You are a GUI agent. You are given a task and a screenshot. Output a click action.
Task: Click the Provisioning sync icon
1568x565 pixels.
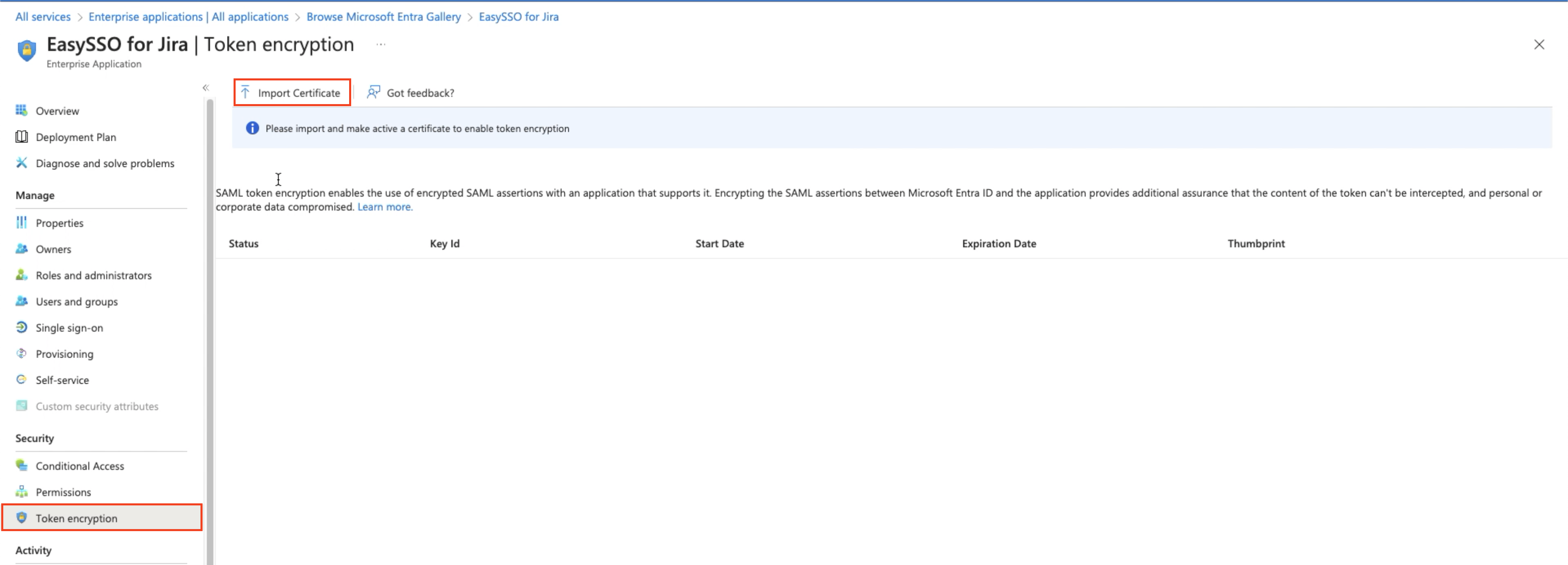21,353
